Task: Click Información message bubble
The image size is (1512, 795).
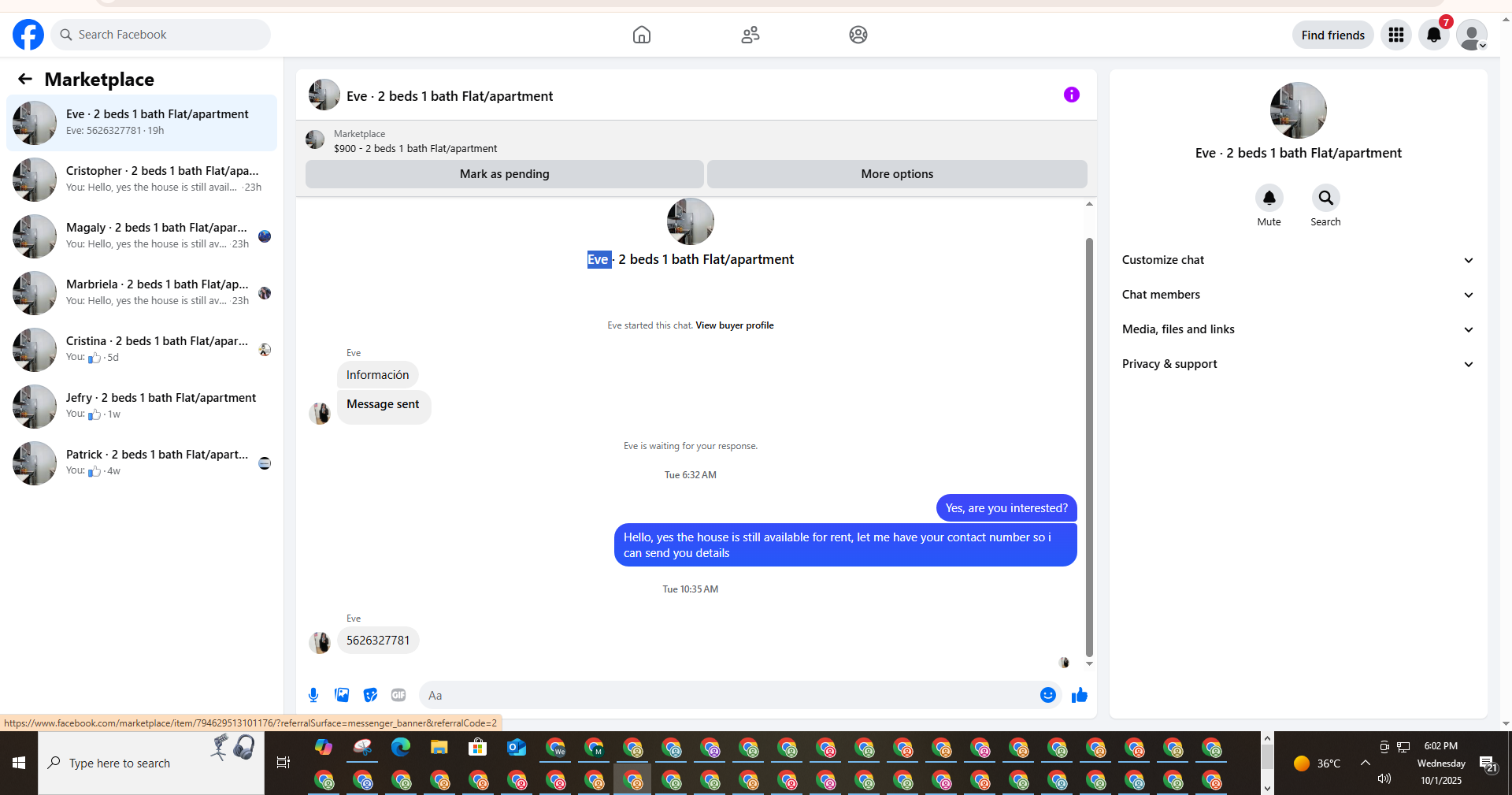Action: coord(378,375)
